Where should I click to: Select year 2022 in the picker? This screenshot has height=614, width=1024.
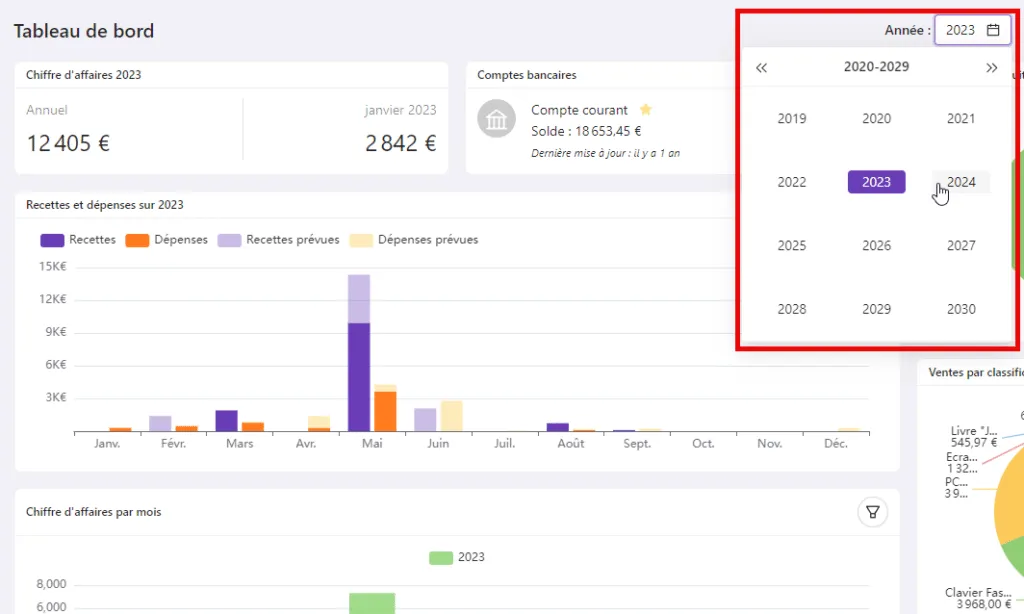pyautogui.click(x=792, y=182)
